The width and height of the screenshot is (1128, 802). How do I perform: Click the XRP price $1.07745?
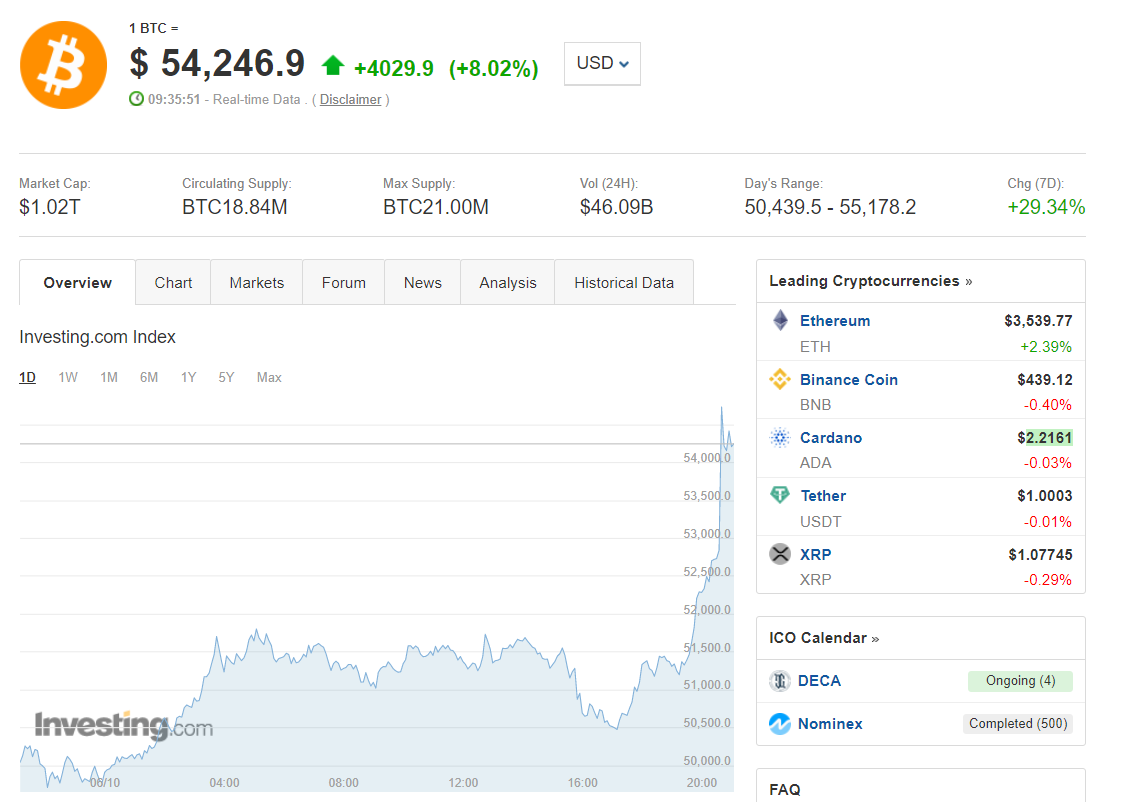click(x=1040, y=555)
